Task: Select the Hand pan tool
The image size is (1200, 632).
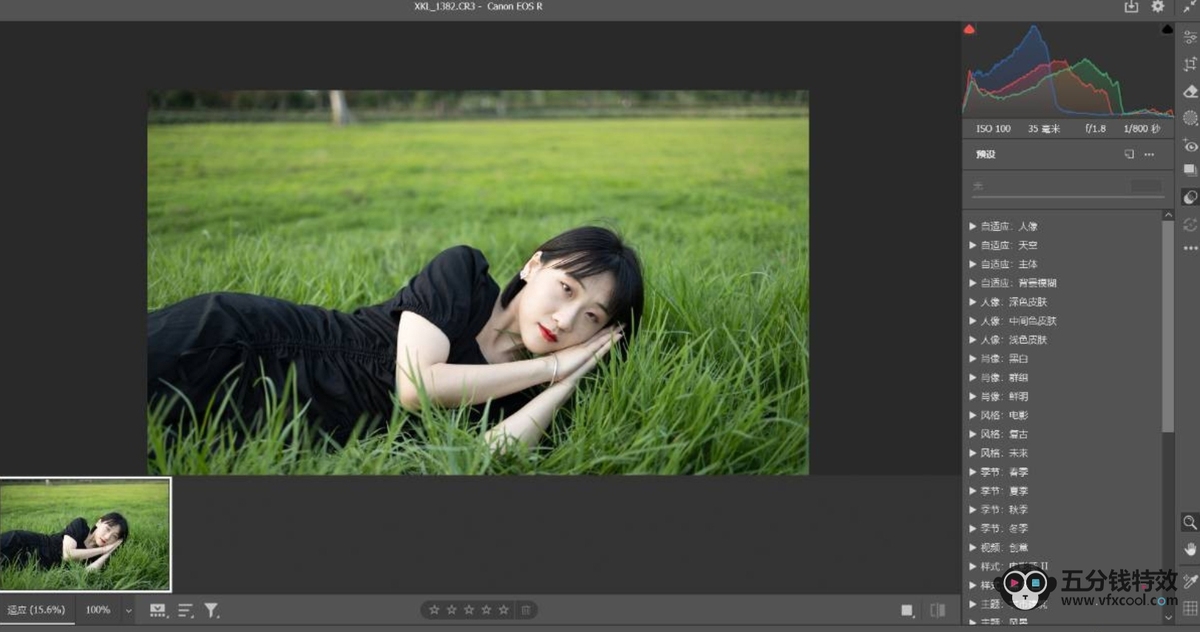Action: point(1190,549)
